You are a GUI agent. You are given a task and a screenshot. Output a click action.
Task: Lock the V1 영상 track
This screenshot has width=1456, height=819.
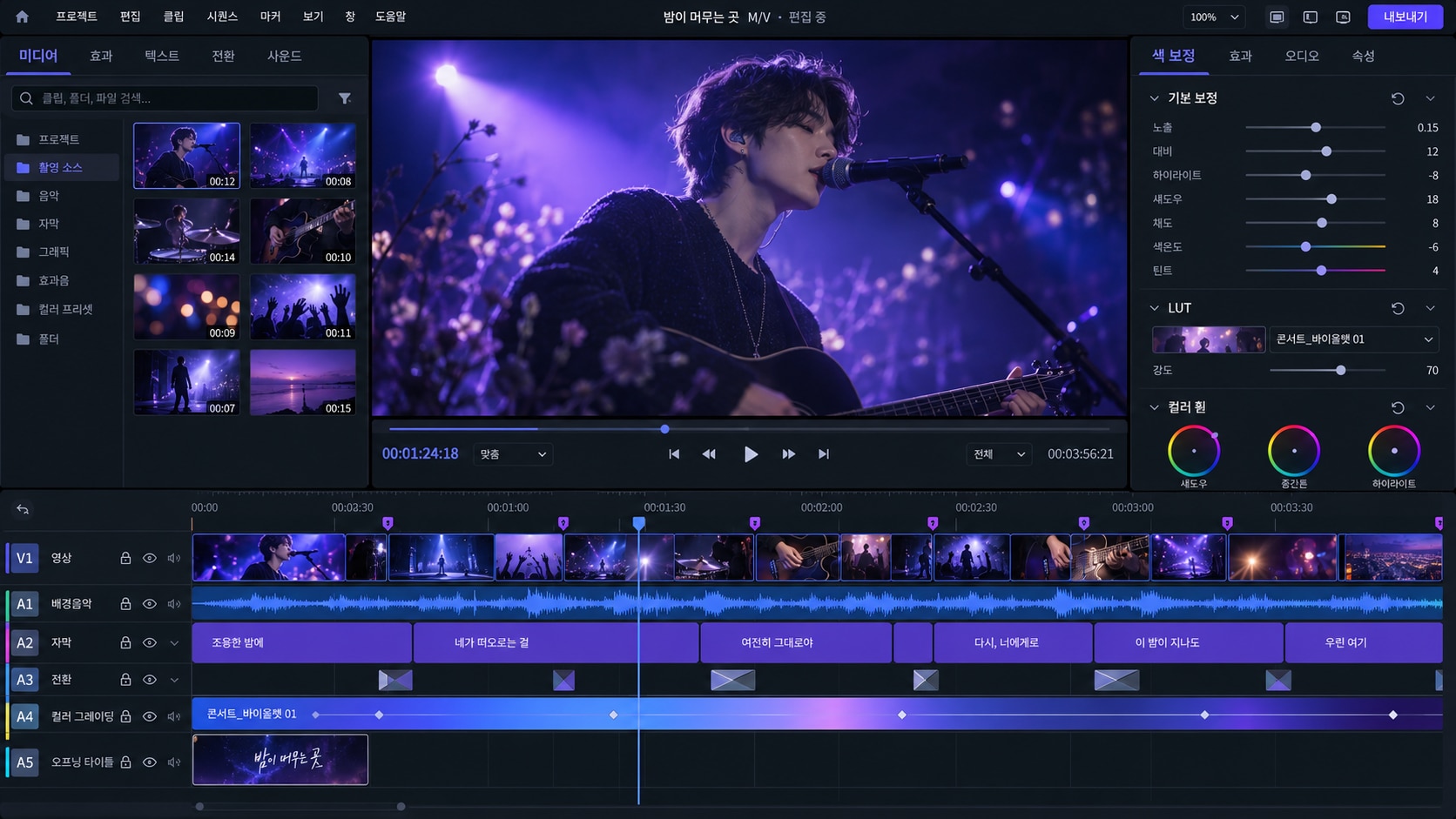click(x=125, y=558)
